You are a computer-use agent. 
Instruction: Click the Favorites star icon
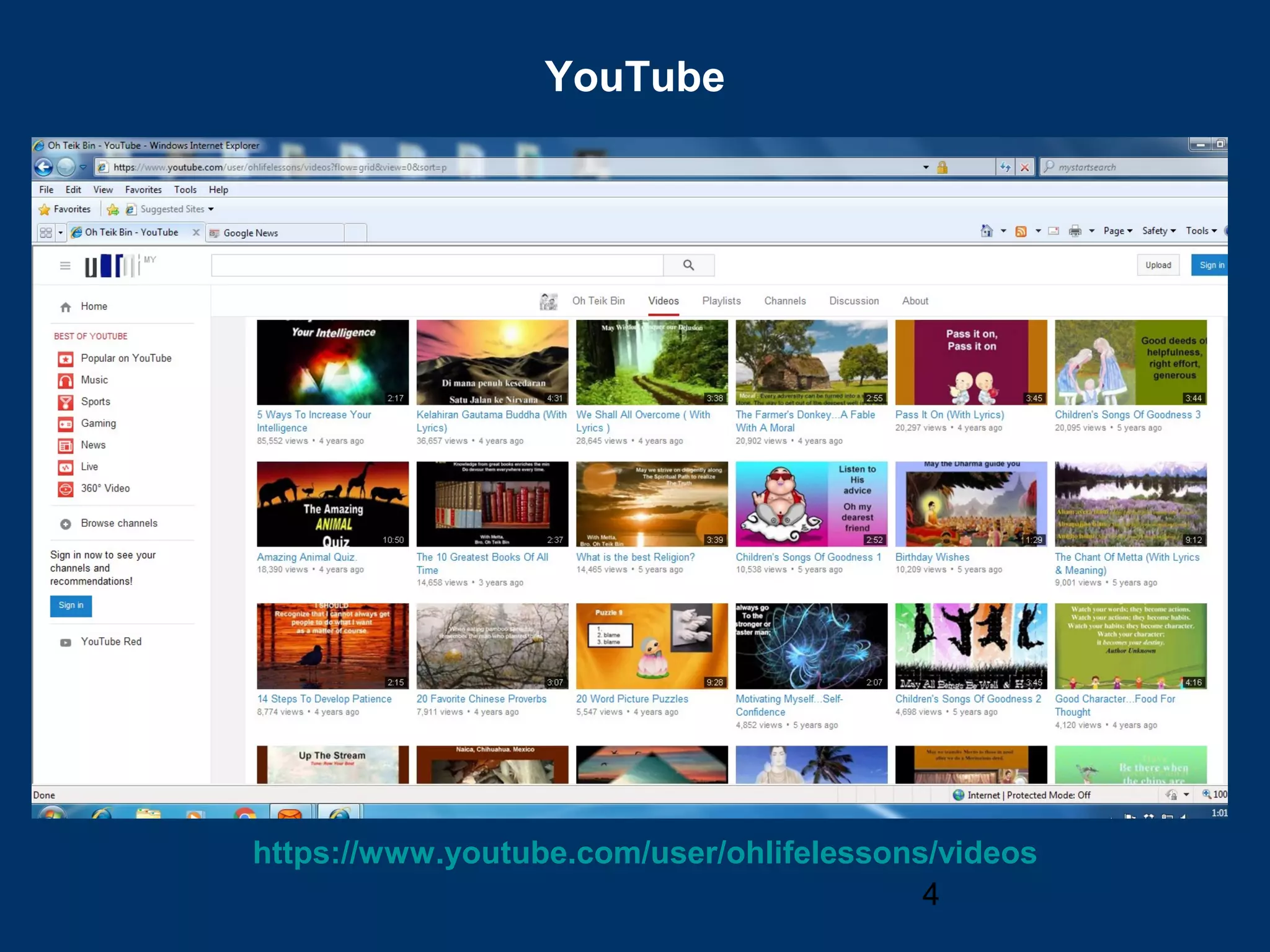click(45, 209)
